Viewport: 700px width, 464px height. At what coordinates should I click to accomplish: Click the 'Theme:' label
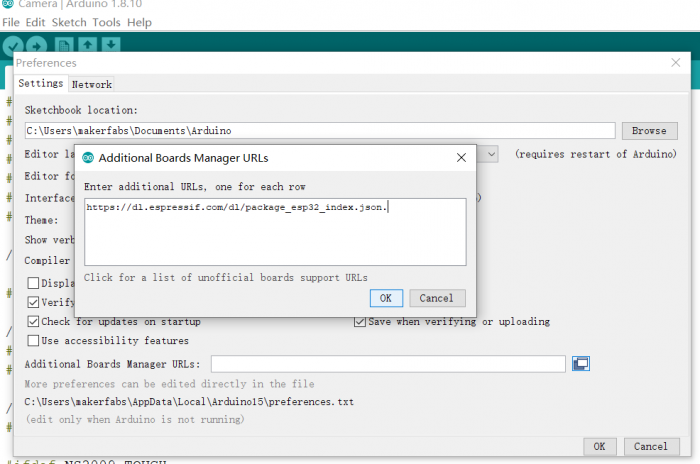click(41, 220)
